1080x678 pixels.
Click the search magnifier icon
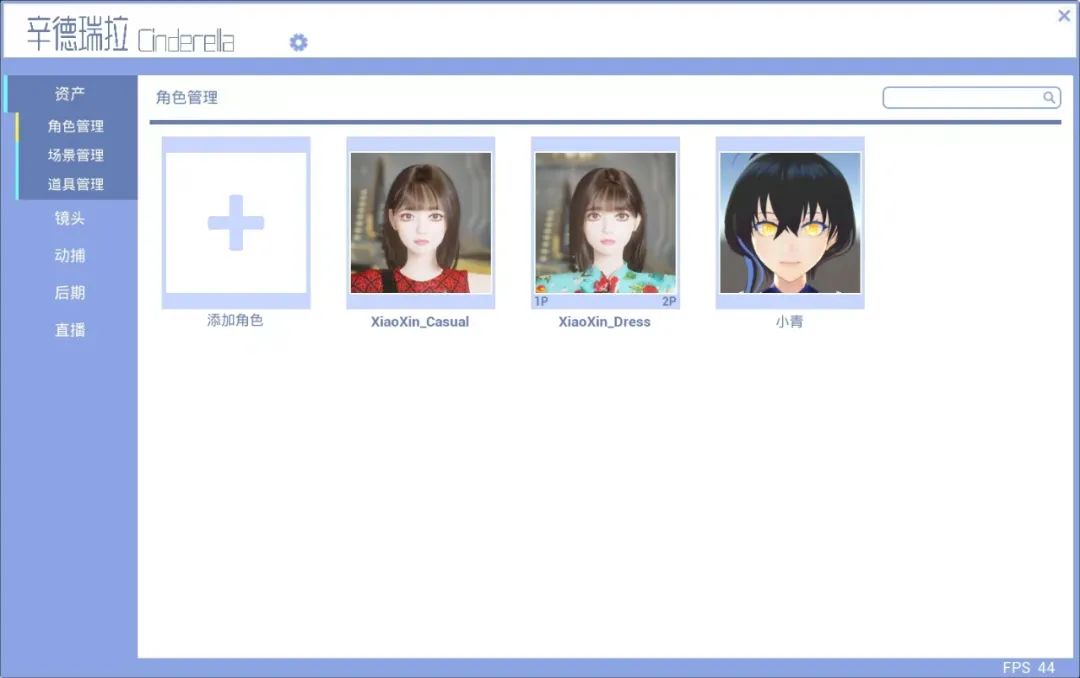click(x=1048, y=97)
